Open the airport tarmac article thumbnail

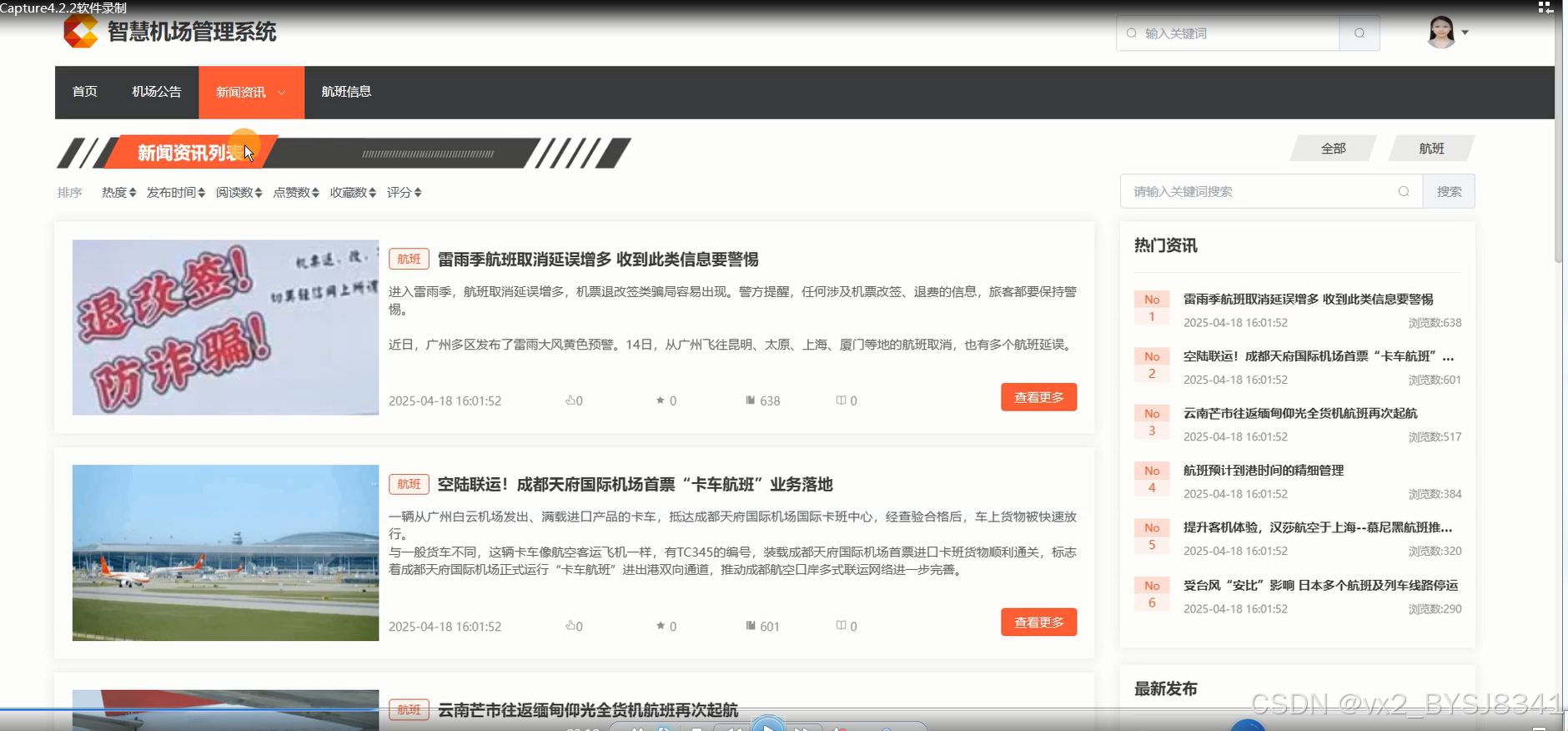225,552
